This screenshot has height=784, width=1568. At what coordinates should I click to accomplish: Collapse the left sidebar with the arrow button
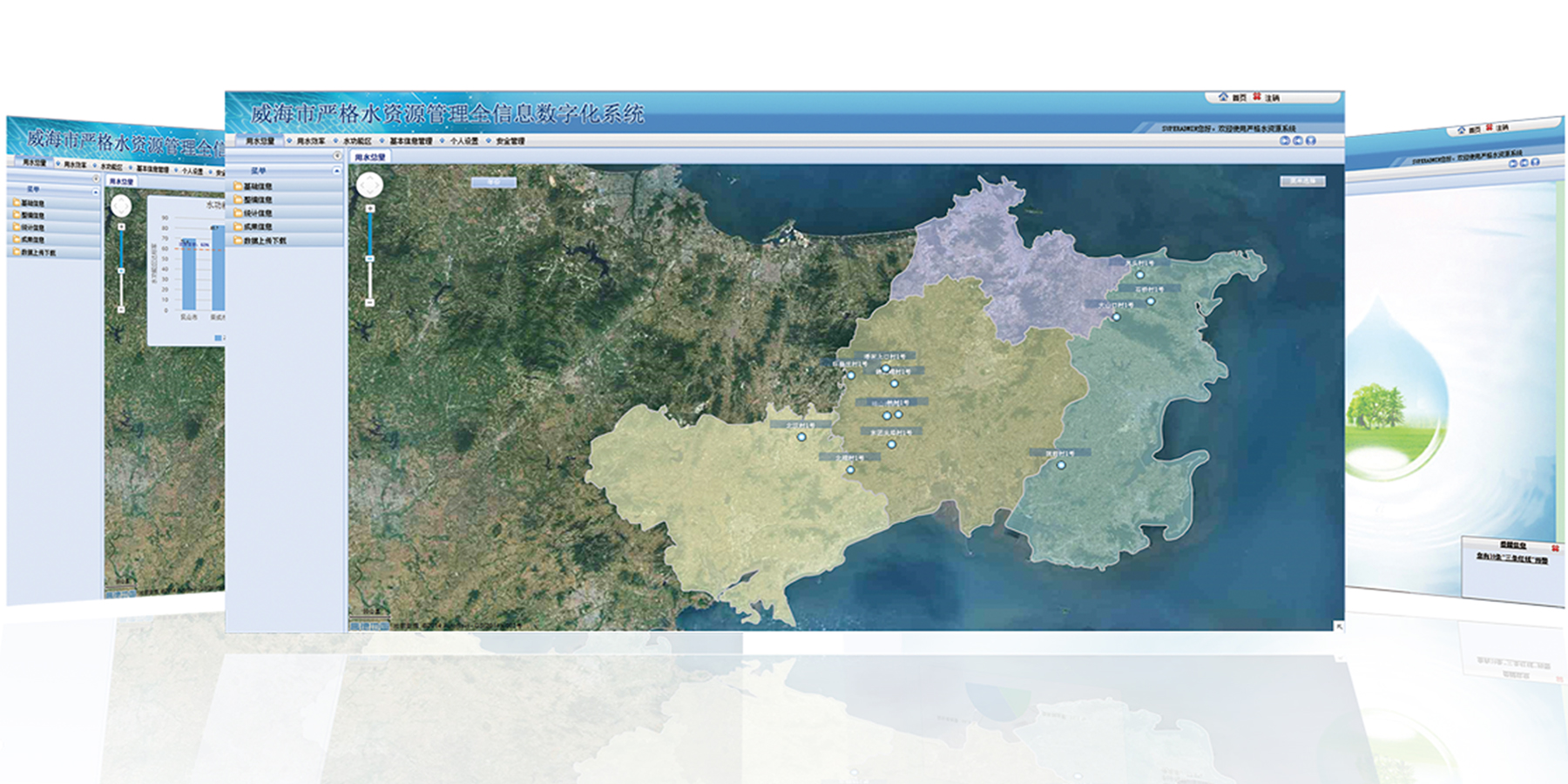coord(337,156)
